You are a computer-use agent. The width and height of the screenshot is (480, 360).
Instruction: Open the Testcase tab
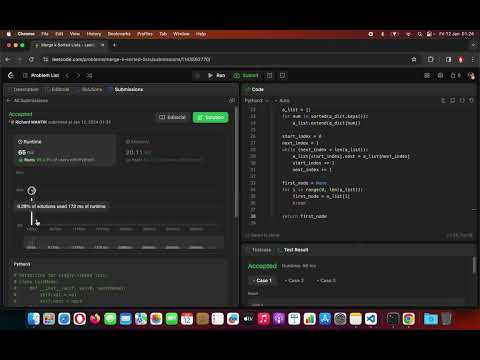pos(258,250)
